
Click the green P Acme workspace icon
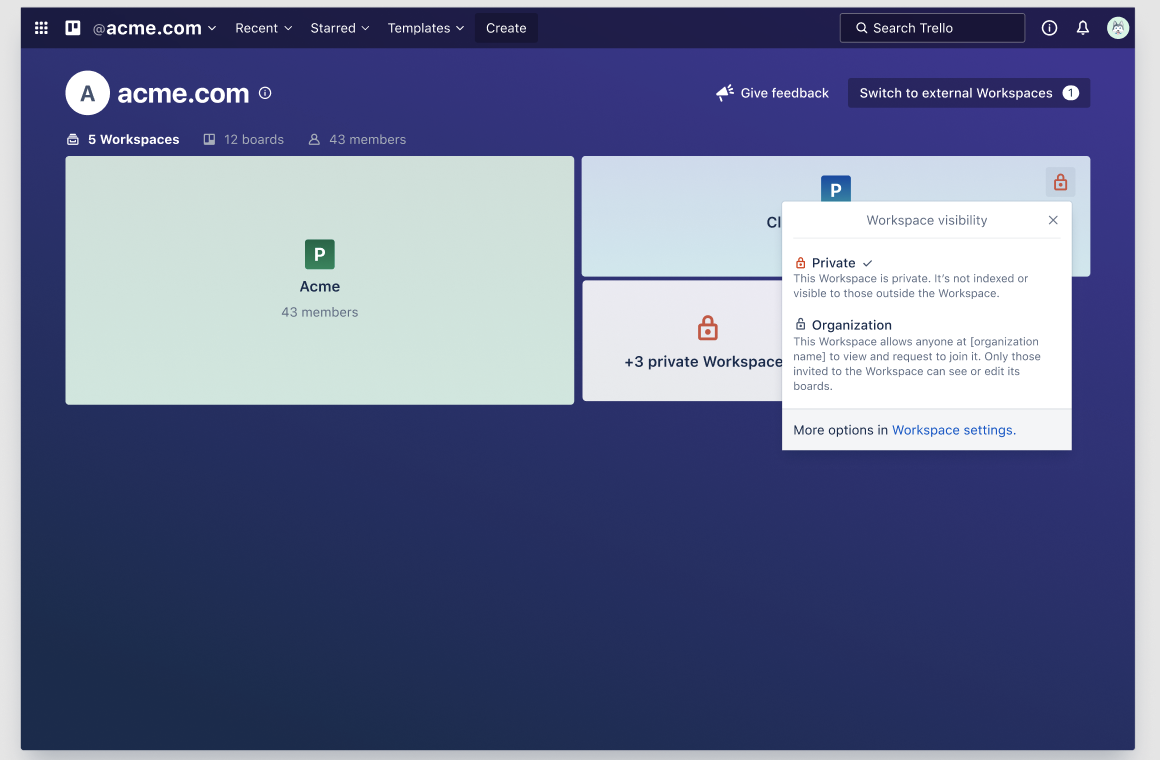pyautogui.click(x=320, y=254)
